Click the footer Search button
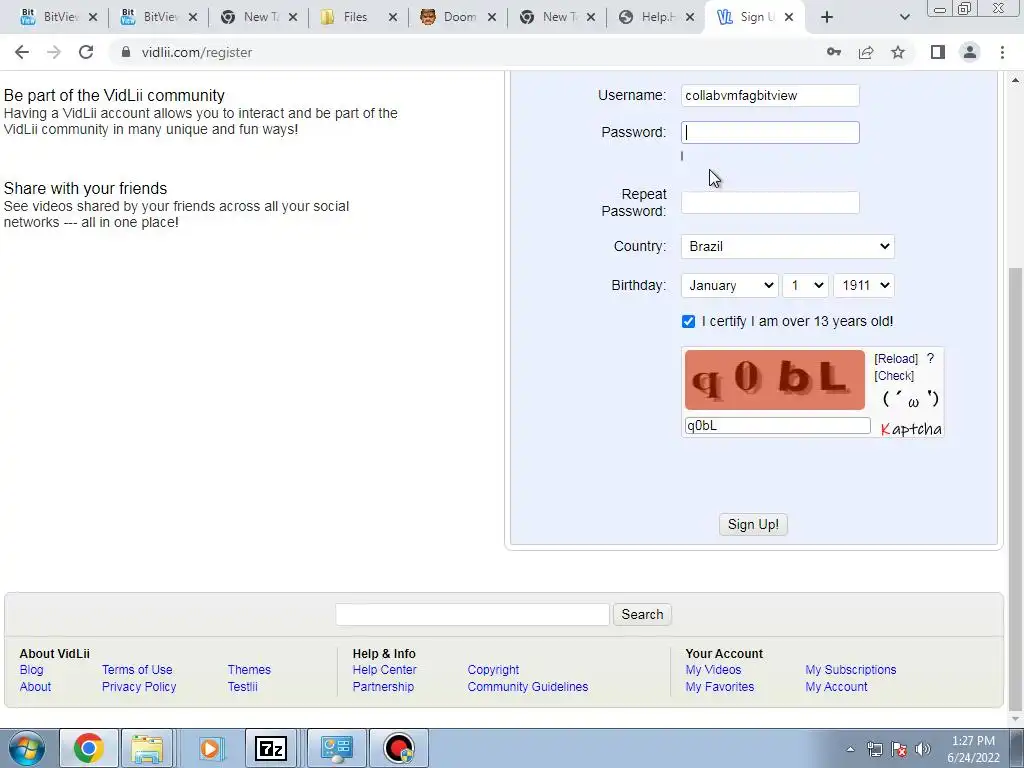The height and width of the screenshot is (768, 1024). coord(642,615)
